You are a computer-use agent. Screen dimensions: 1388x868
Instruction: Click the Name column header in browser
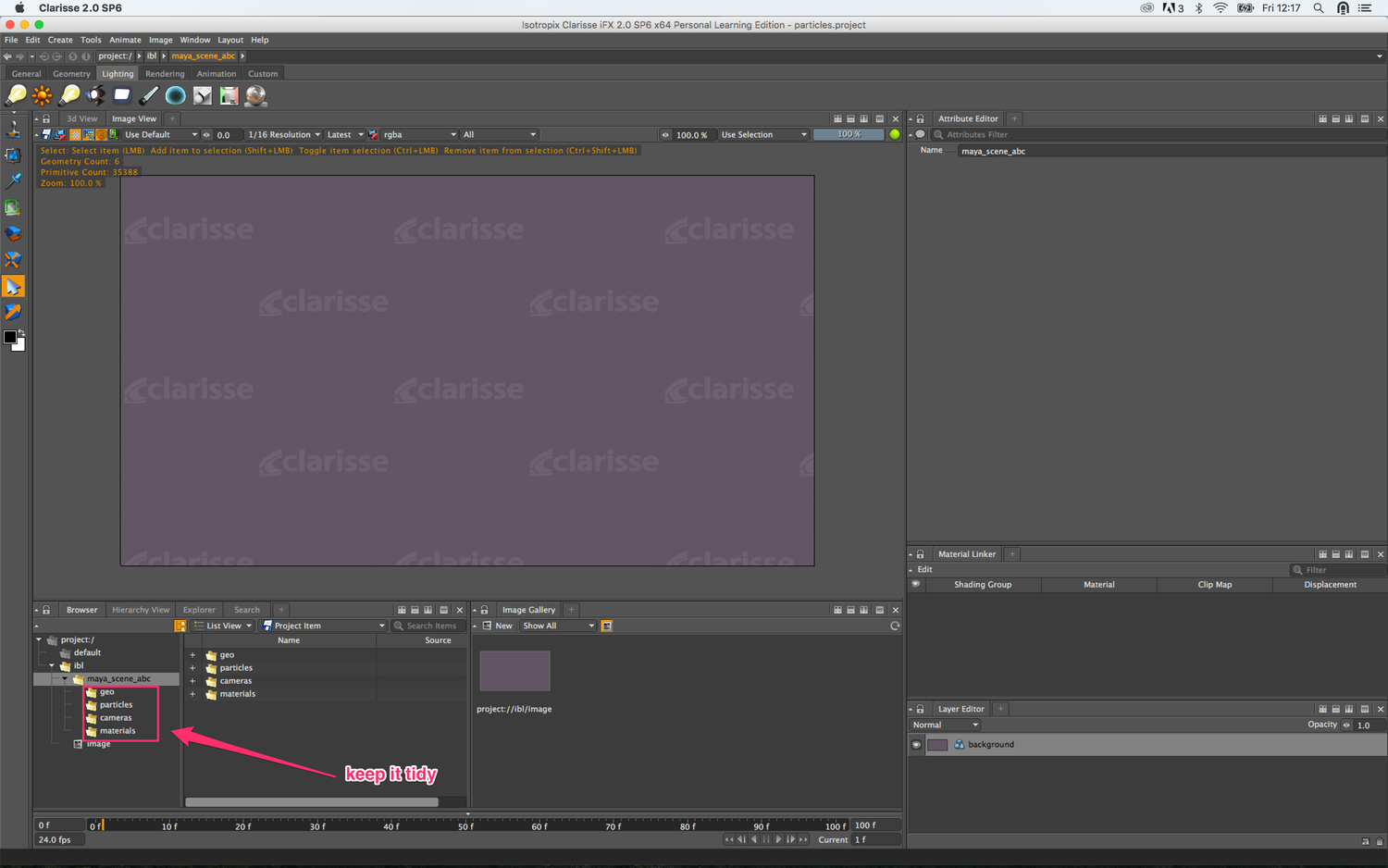click(289, 640)
